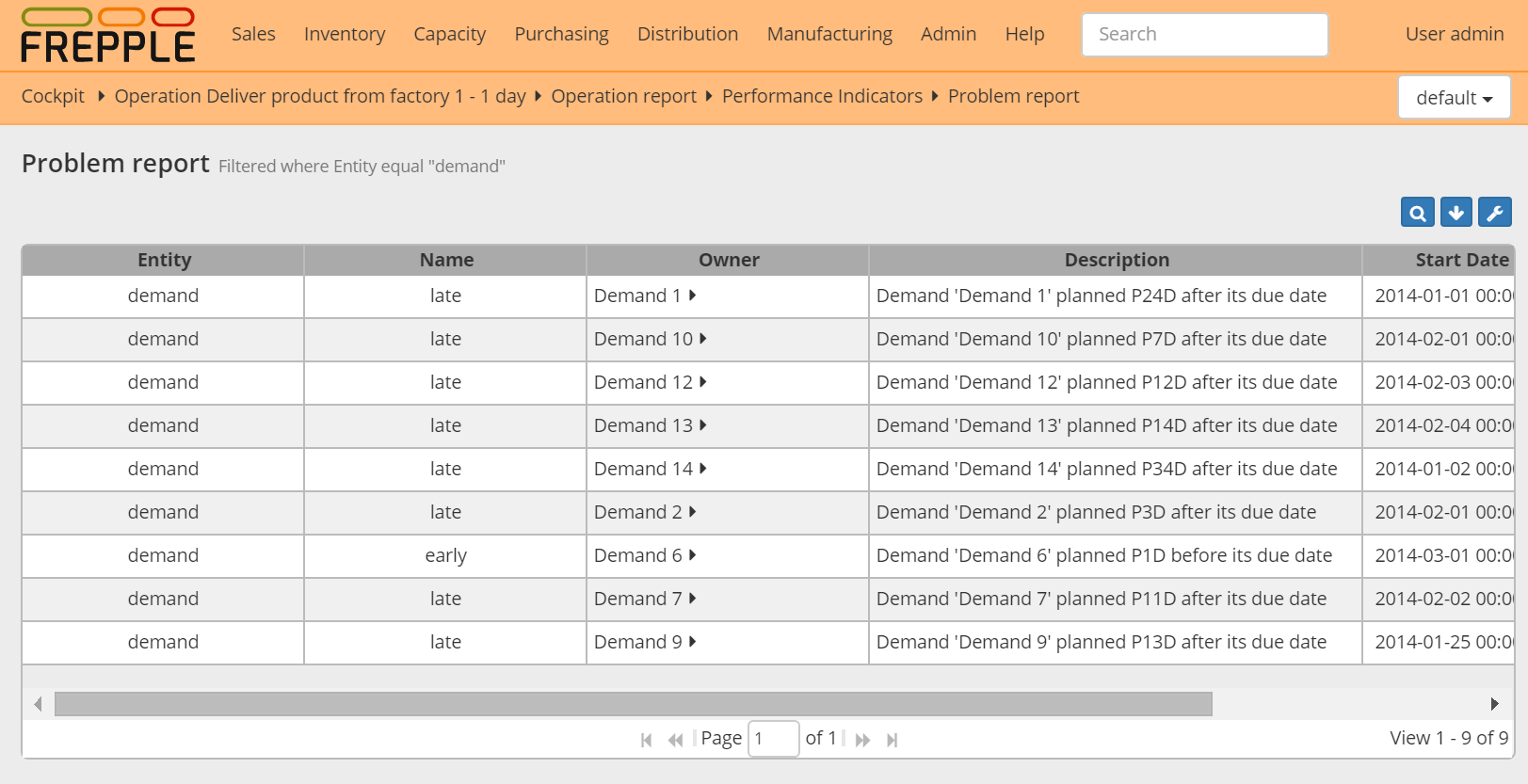Image resolution: width=1528 pixels, height=784 pixels.
Task: Go to first page icon
Action: coord(646,740)
